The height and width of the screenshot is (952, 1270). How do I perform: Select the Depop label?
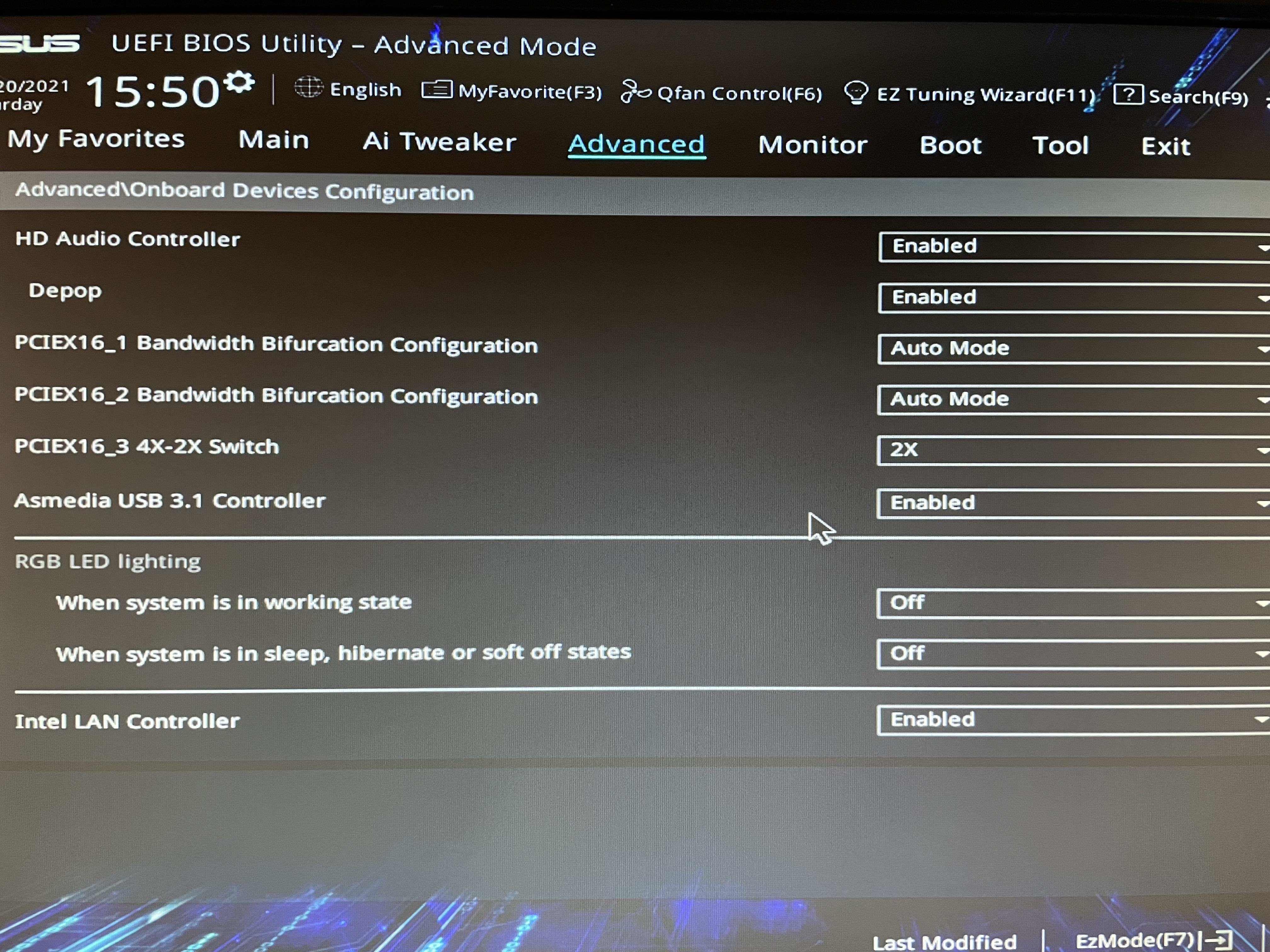coord(65,290)
